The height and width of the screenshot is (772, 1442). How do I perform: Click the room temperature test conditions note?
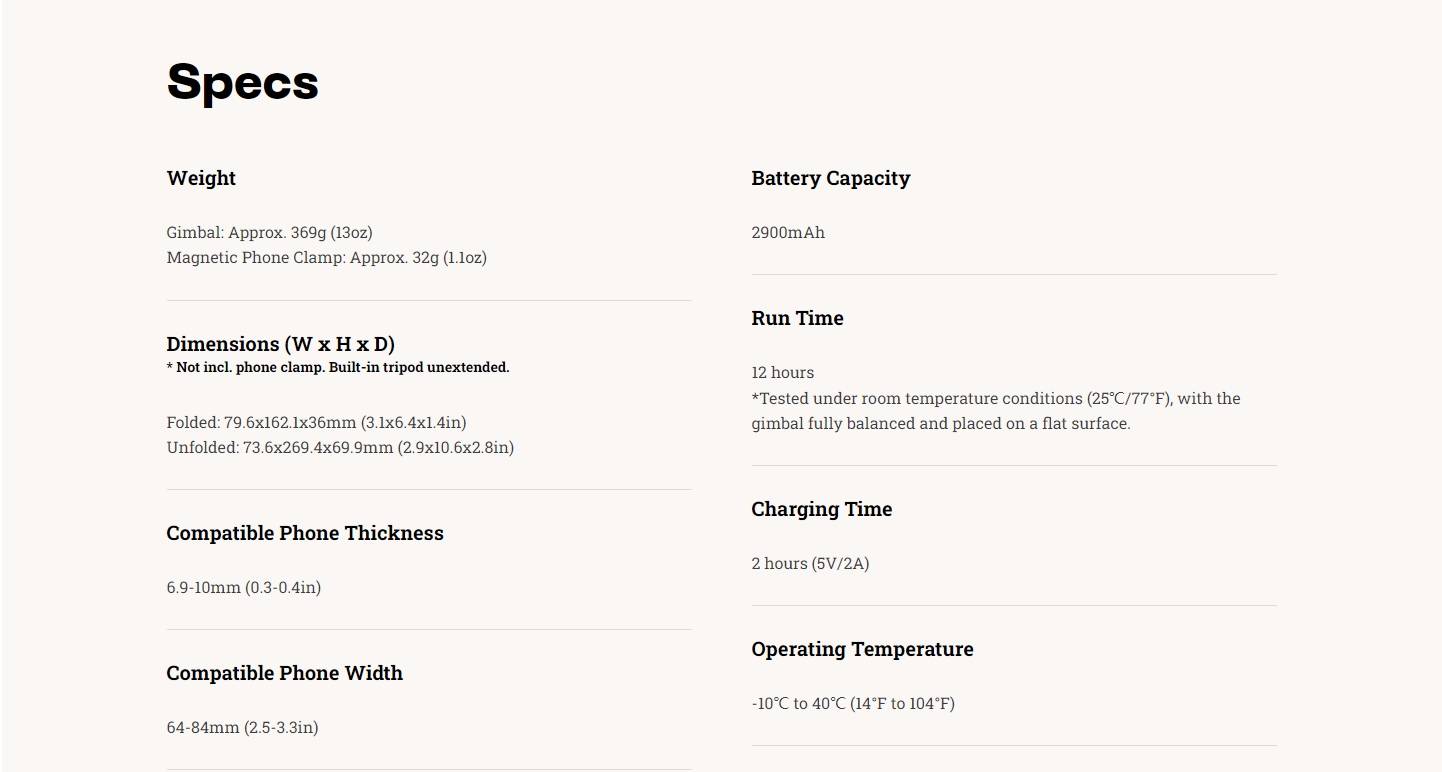pos(995,411)
